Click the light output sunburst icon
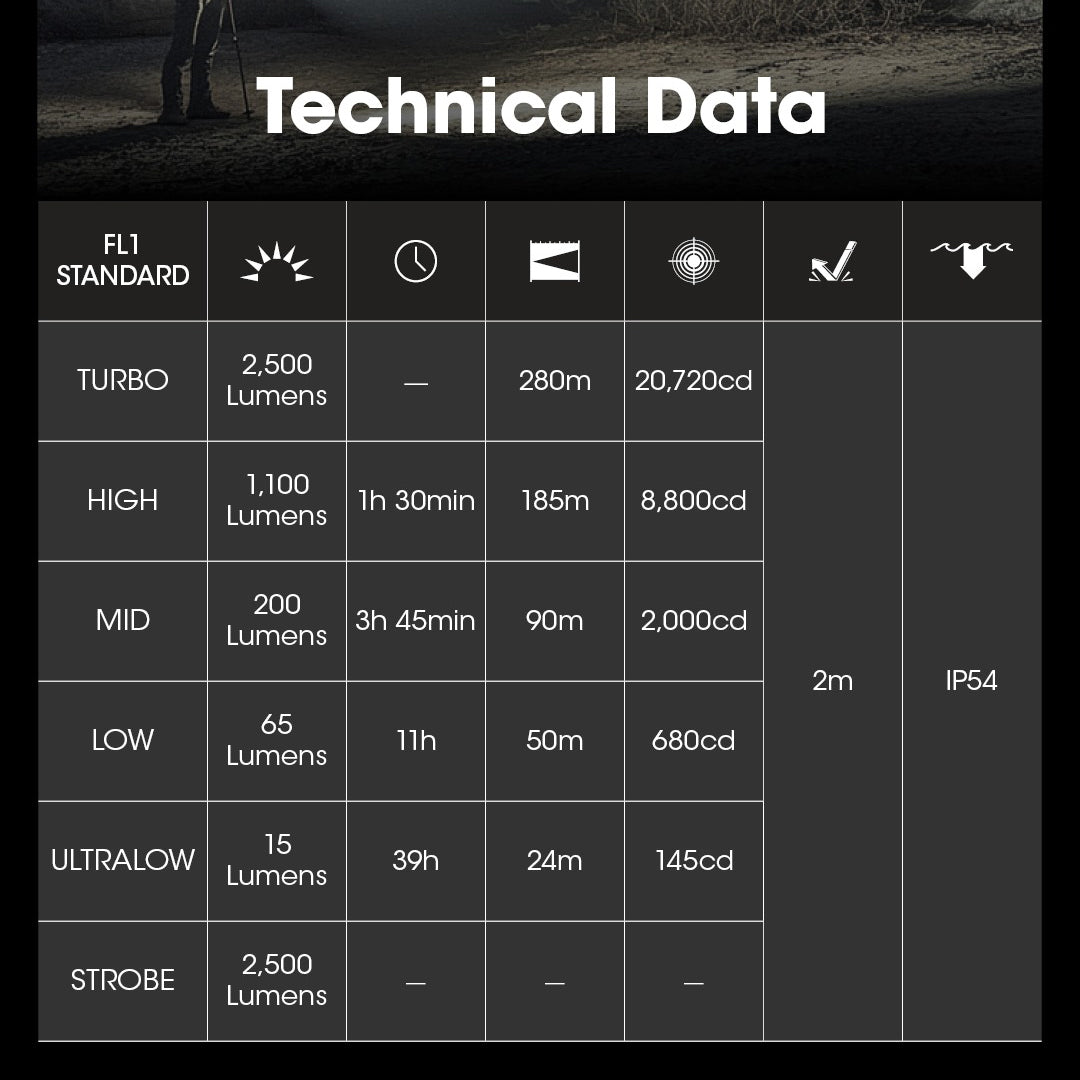Image resolution: width=1080 pixels, height=1080 pixels. click(276, 262)
